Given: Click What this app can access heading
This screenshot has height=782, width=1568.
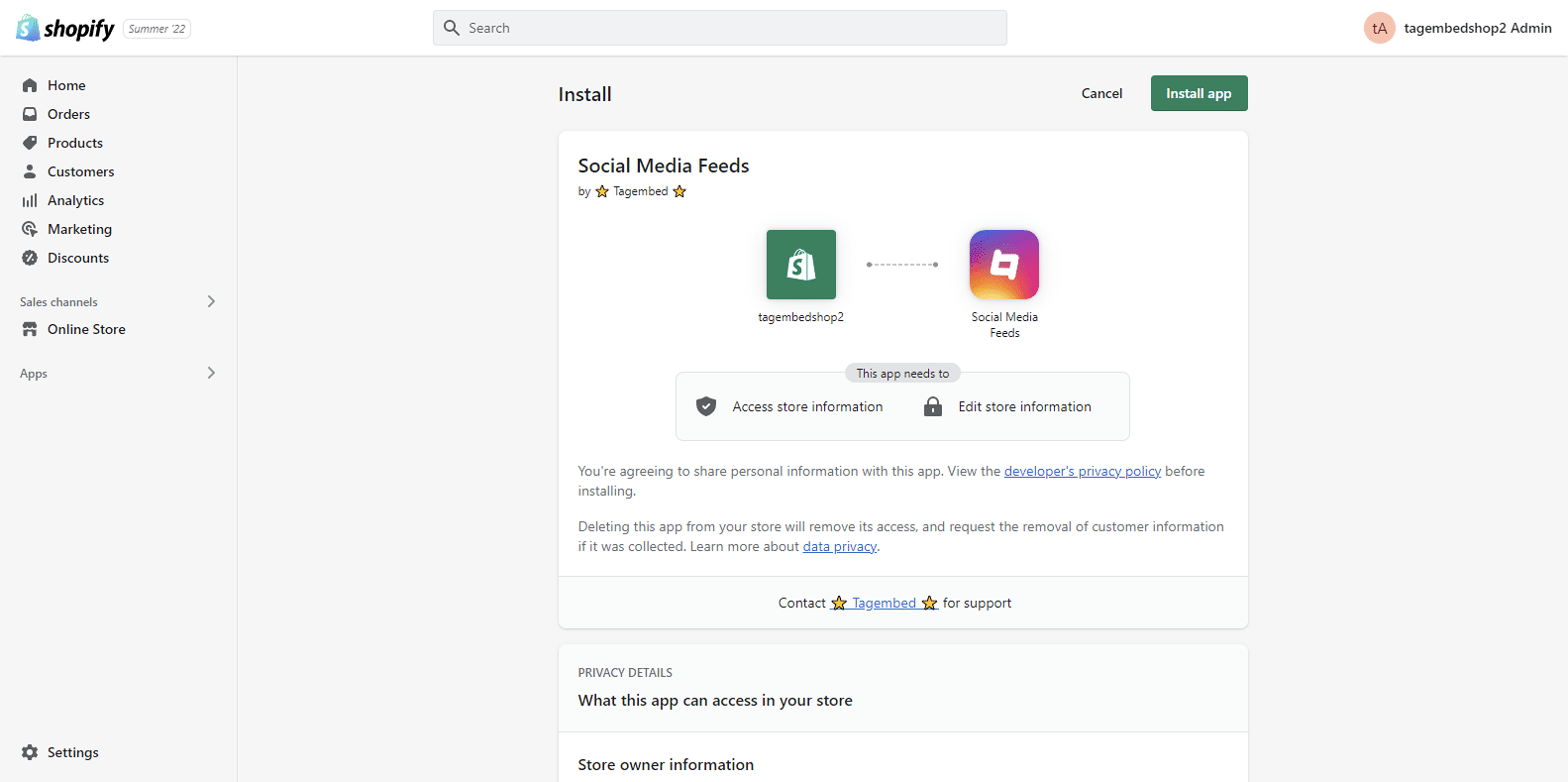Looking at the screenshot, I should point(715,701).
